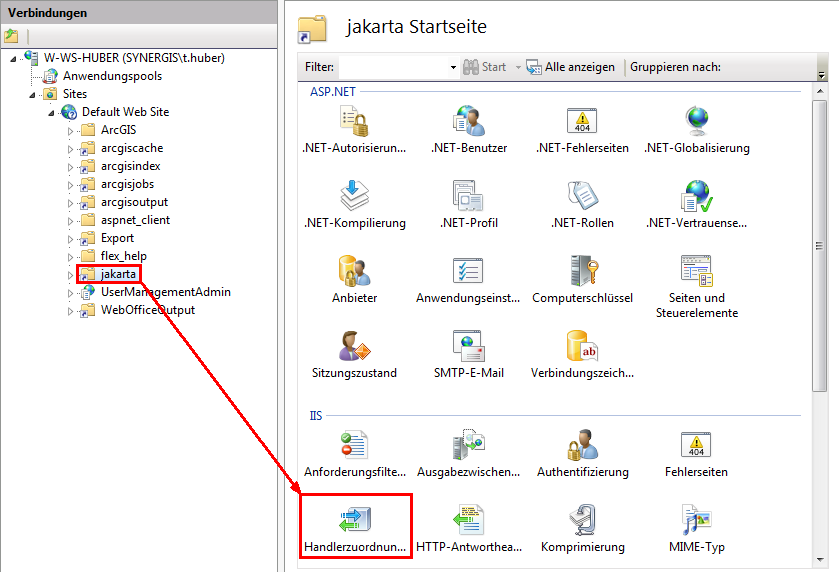Click the Gruppieren nach label

675,67
